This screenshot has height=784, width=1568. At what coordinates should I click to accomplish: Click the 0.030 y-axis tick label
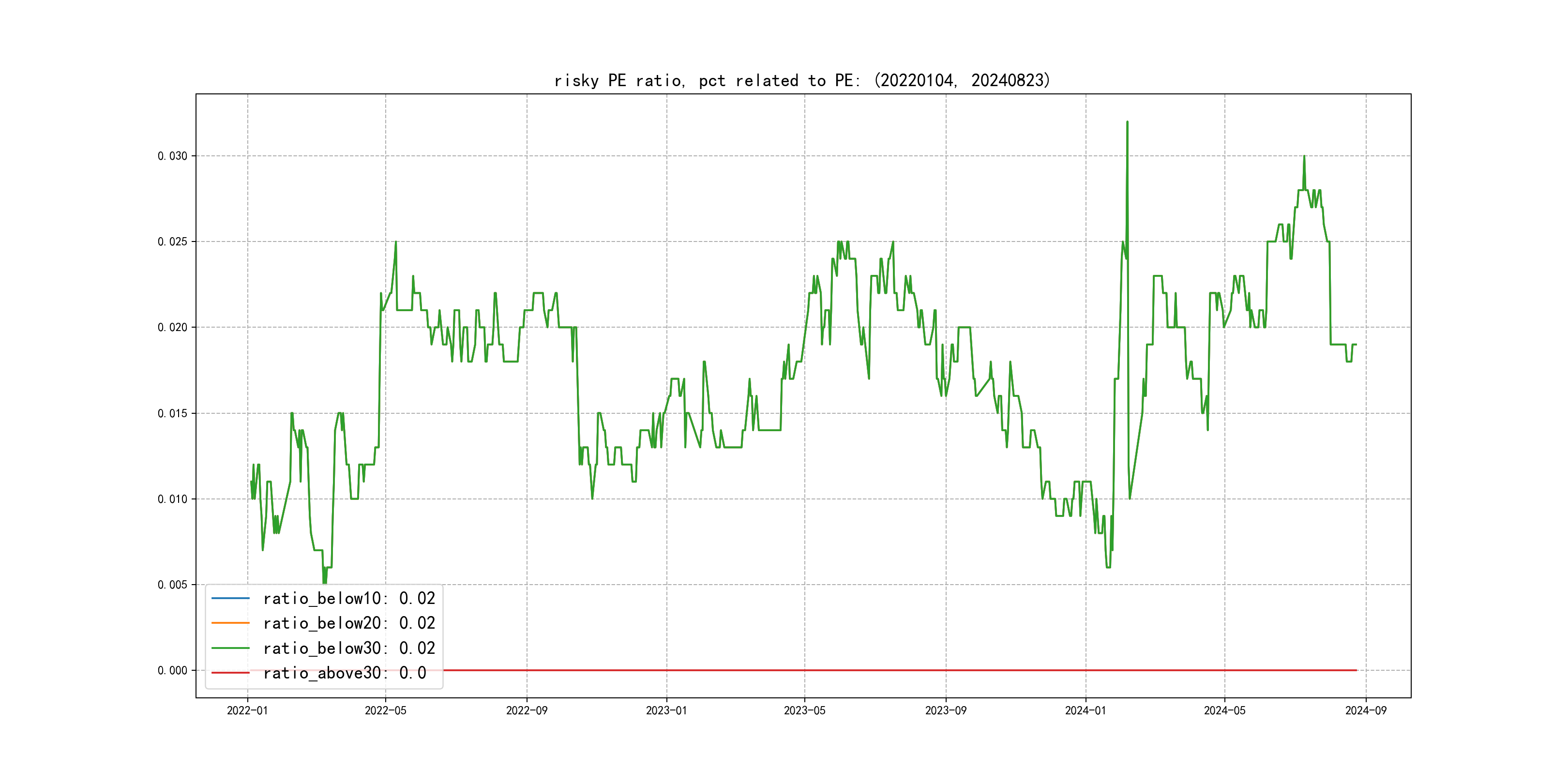tap(172, 156)
